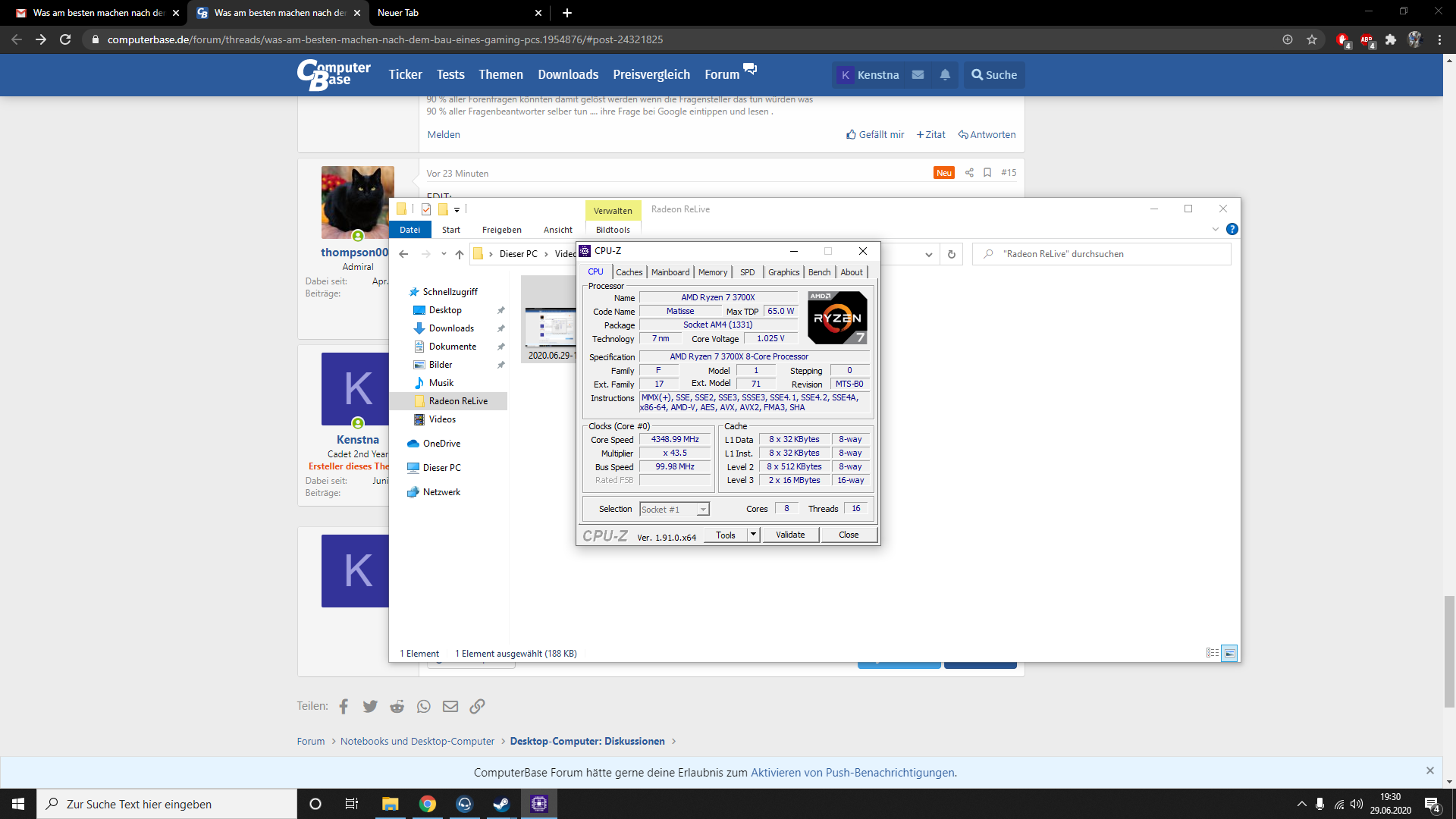Click the share icon on post #15
The height and width of the screenshot is (819, 1456).
click(969, 173)
